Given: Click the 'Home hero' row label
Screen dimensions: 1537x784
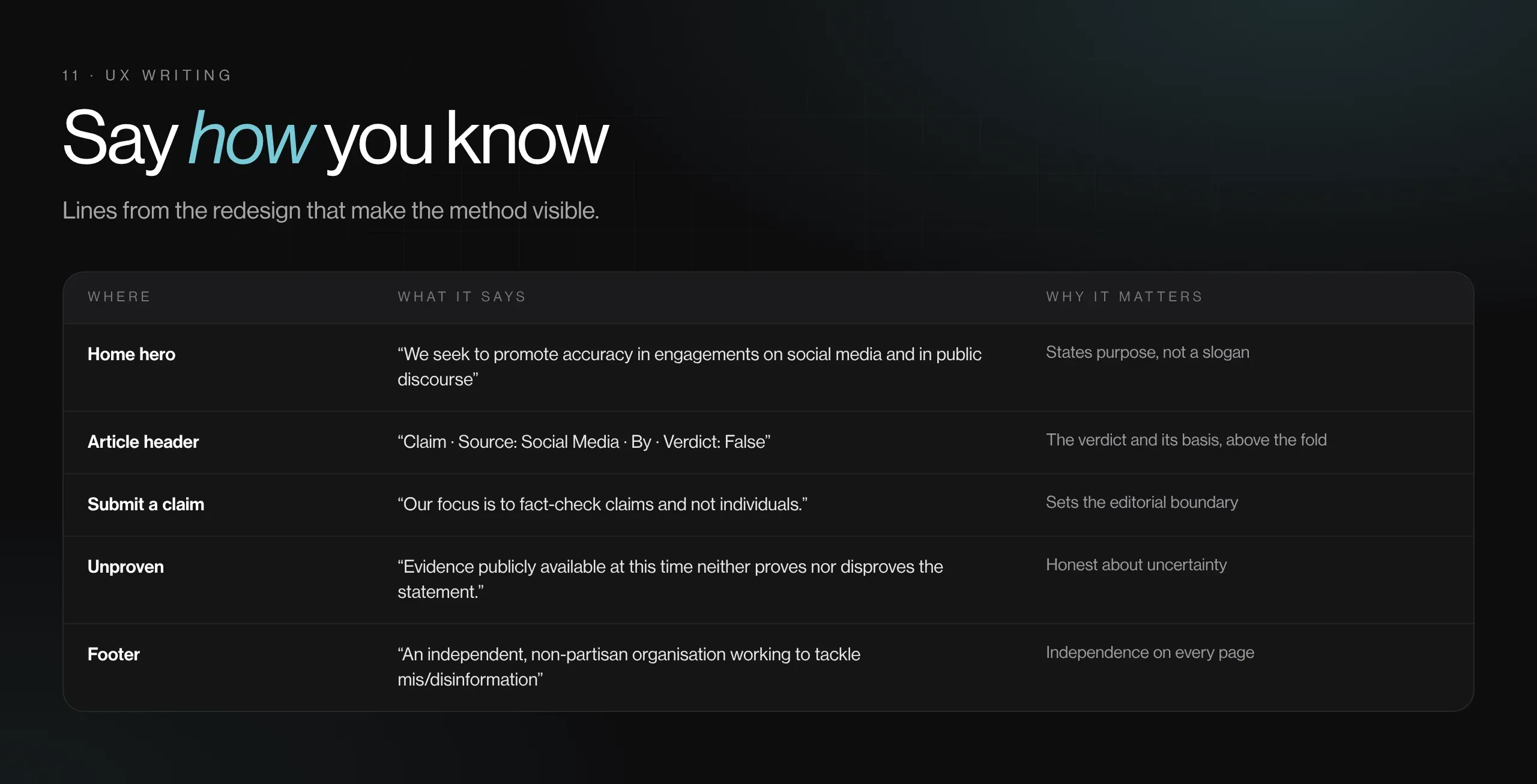Looking at the screenshot, I should pos(131,354).
